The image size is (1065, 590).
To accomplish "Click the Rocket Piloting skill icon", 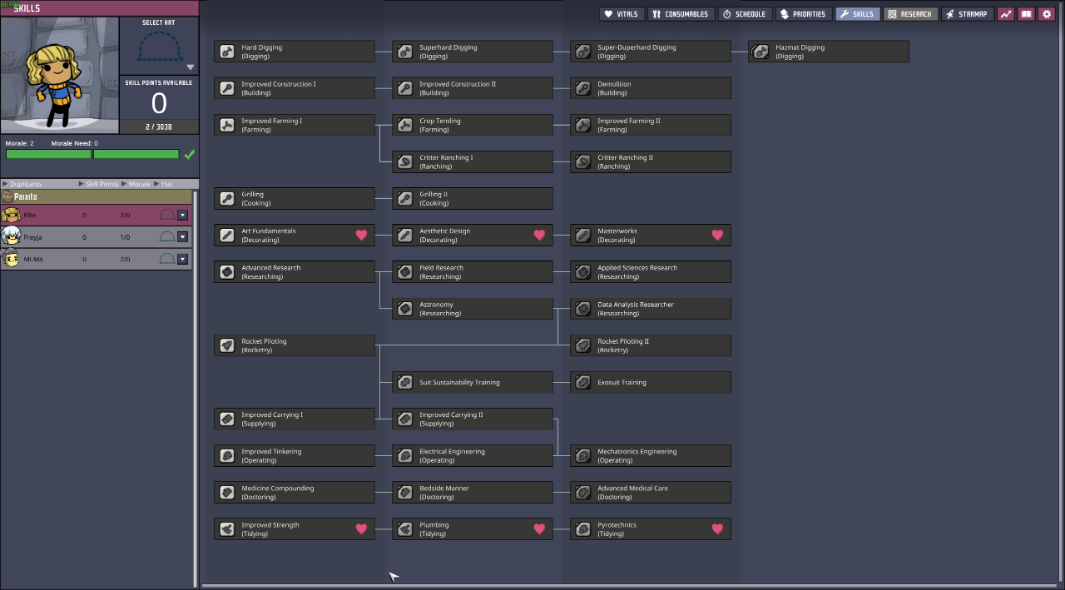I will tap(227, 346).
